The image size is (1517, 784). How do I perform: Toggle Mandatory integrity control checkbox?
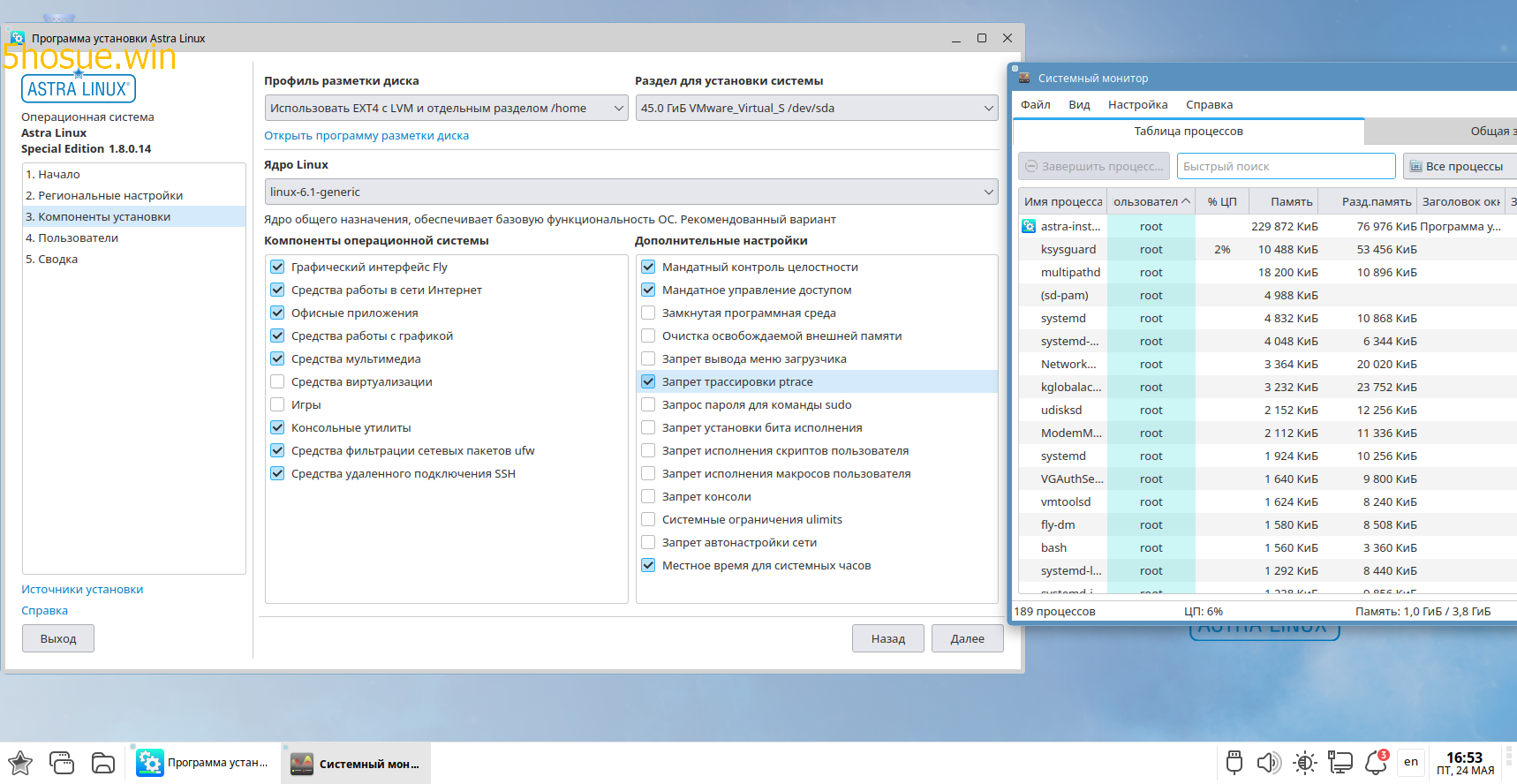(x=648, y=267)
